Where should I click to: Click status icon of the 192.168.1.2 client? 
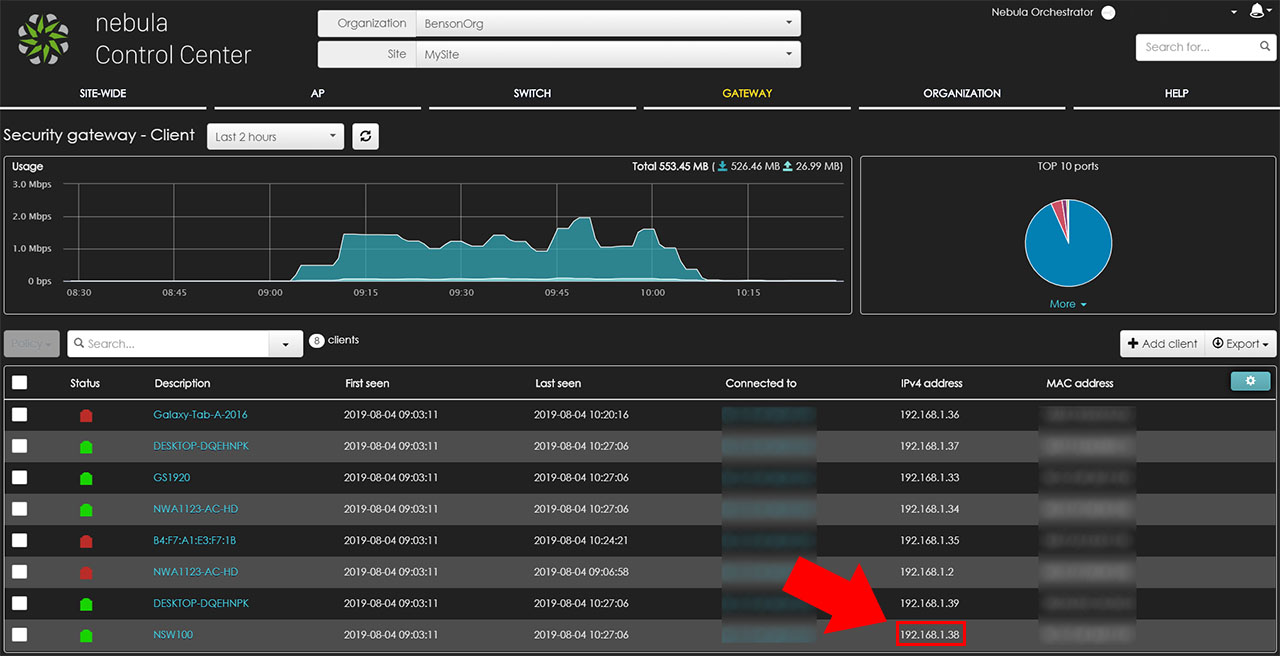pos(86,573)
